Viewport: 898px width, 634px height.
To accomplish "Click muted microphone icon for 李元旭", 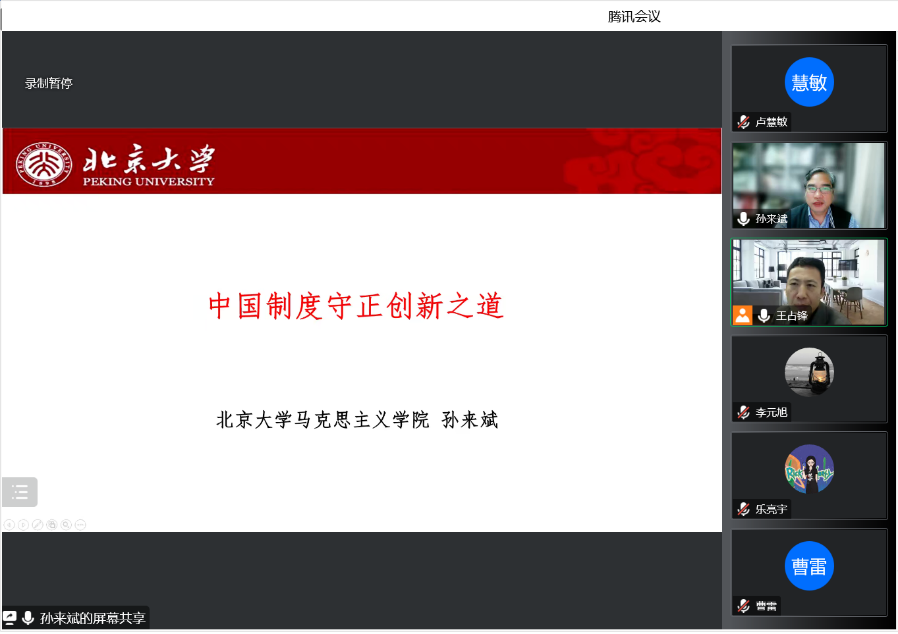I will 744,412.
